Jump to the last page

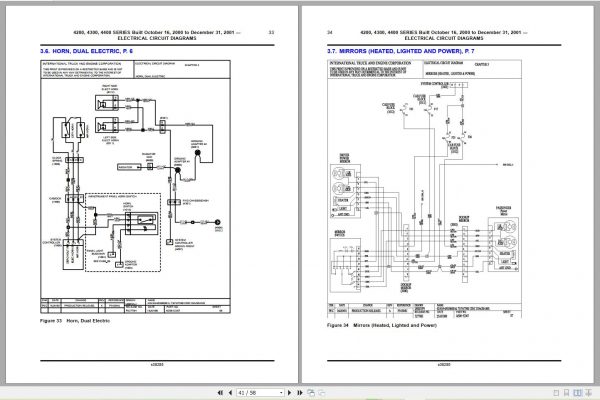point(300,393)
